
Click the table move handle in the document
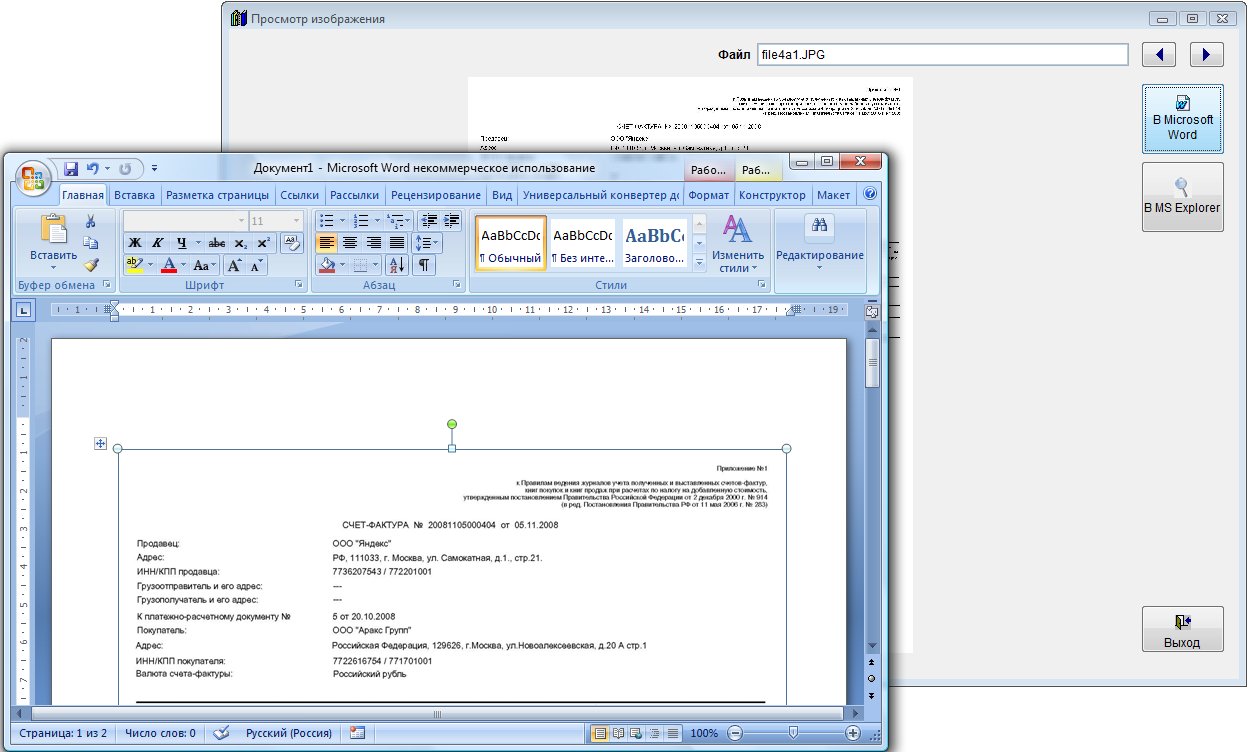click(100, 443)
